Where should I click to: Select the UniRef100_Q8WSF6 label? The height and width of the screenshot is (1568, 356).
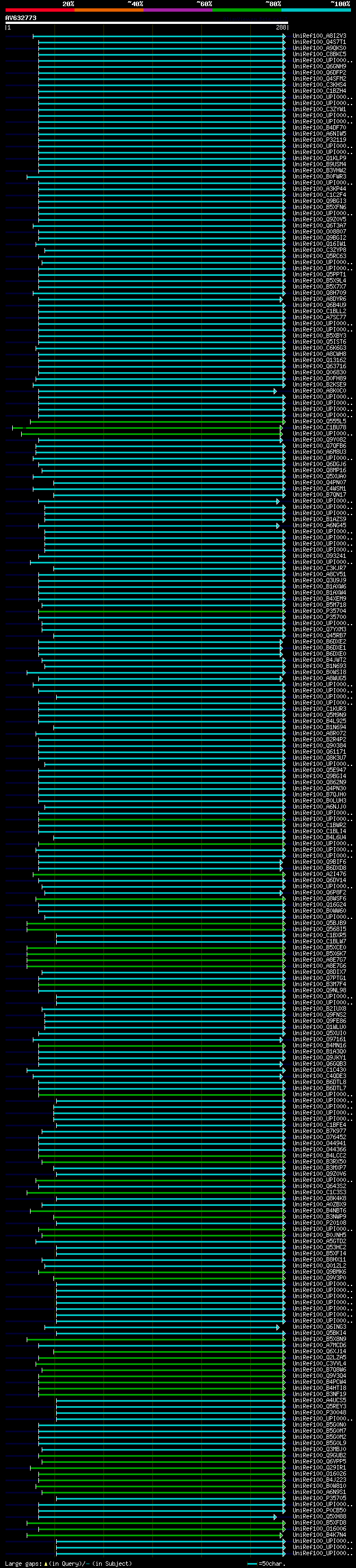[x=319, y=898]
